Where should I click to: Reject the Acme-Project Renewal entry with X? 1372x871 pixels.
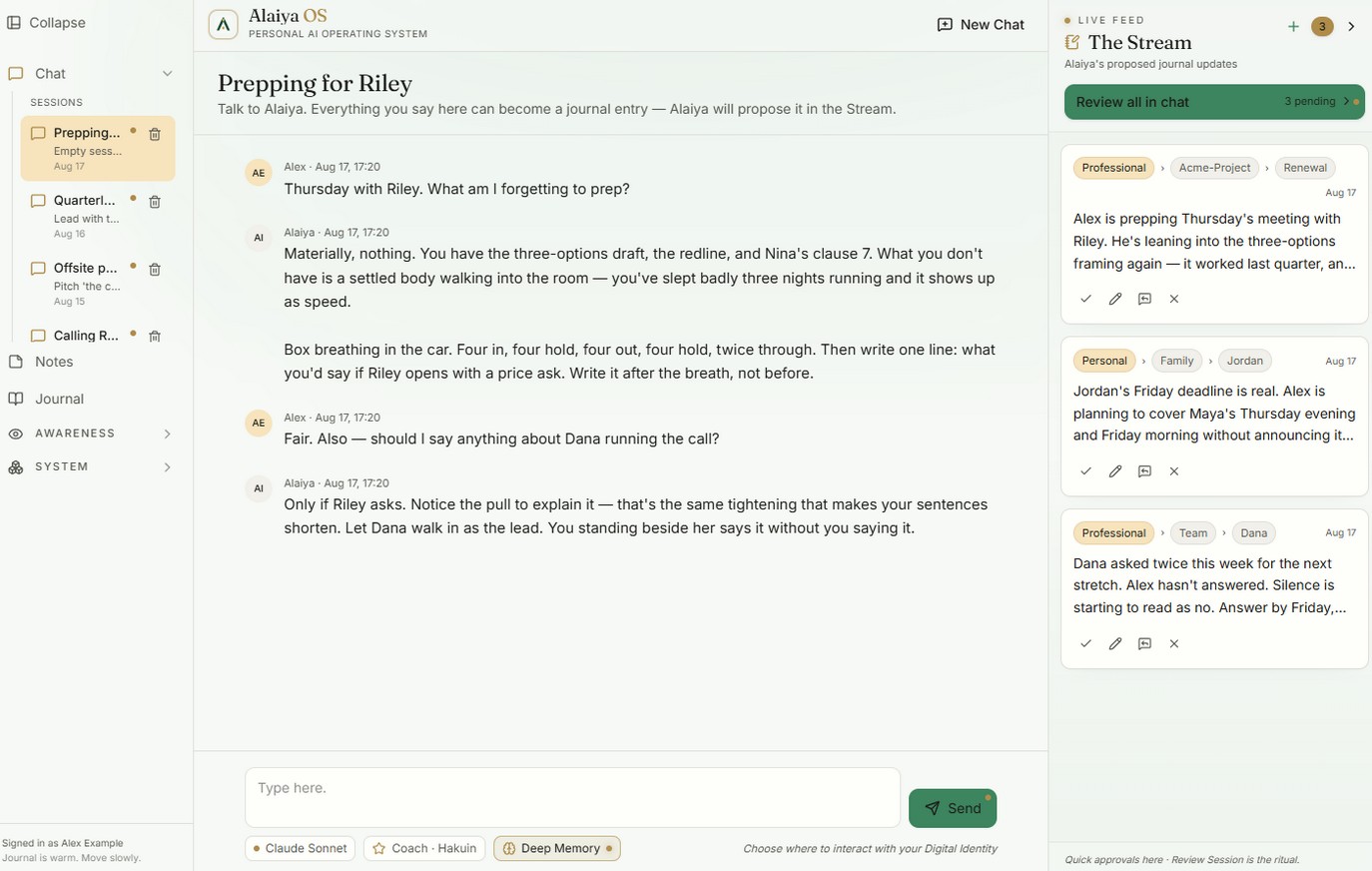pyautogui.click(x=1174, y=299)
